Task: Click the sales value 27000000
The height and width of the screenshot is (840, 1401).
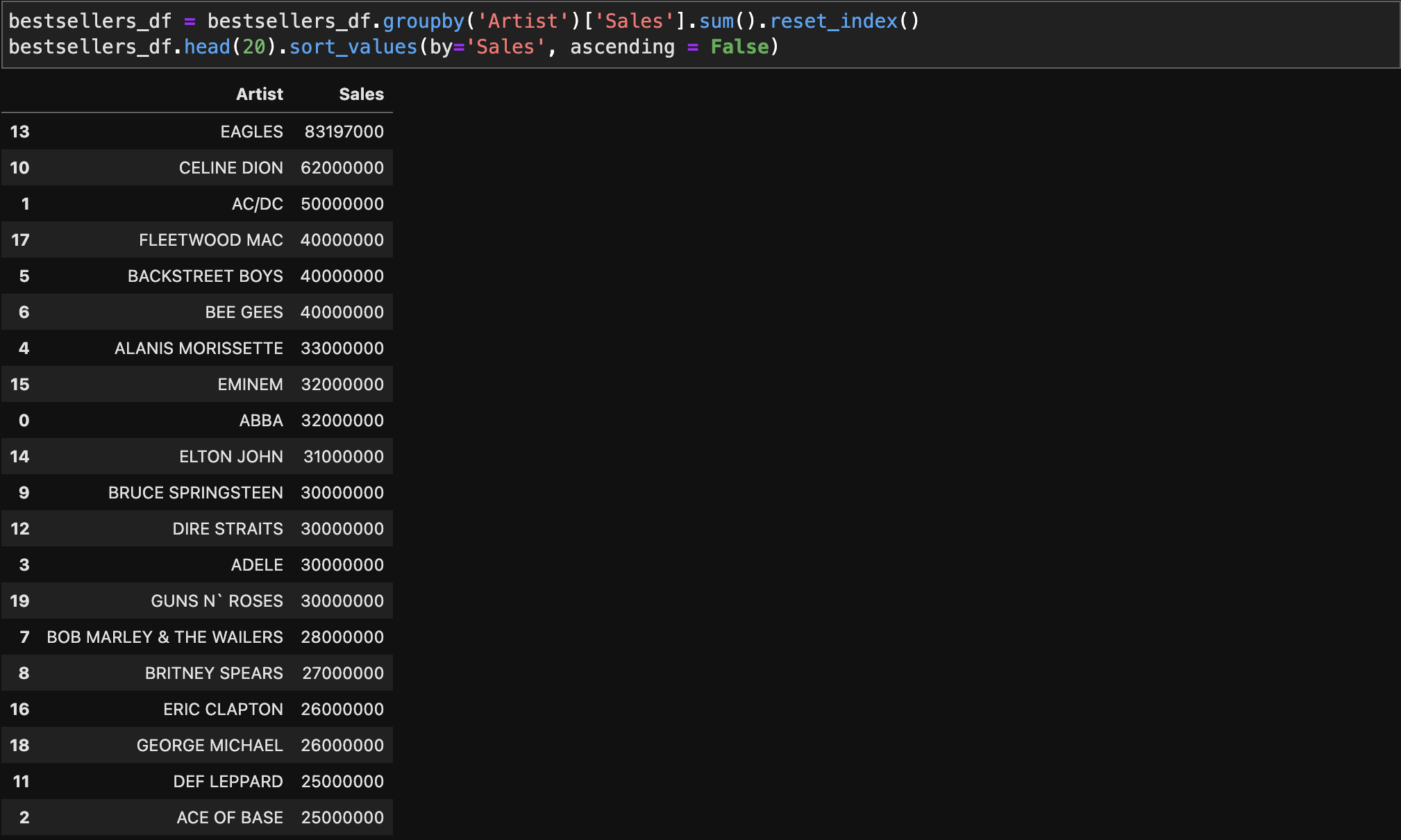Action: pyautogui.click(x=342, y=673)
